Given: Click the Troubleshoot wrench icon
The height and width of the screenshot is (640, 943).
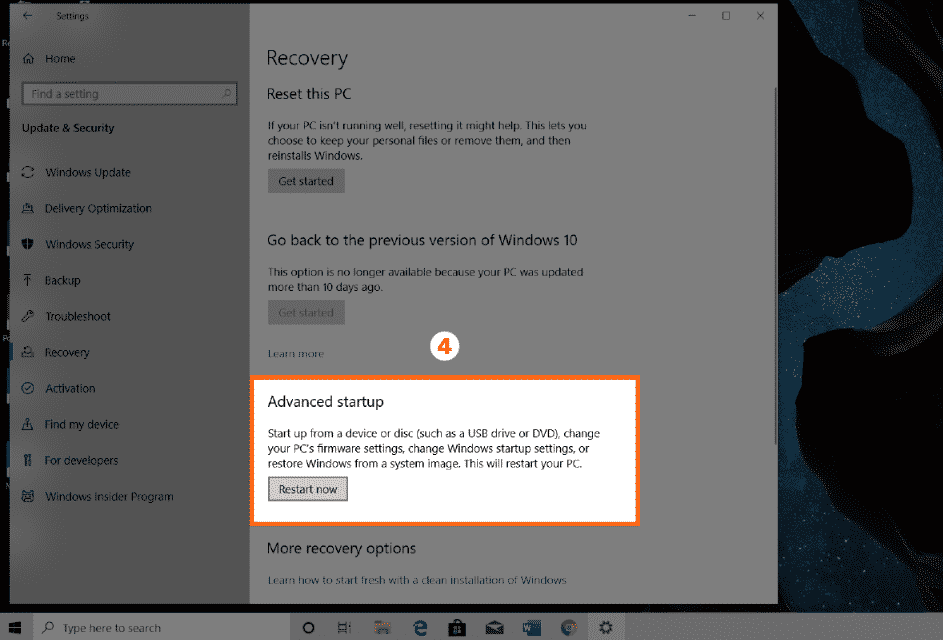Looking at the screenshot, I should (x=28, y=316).
